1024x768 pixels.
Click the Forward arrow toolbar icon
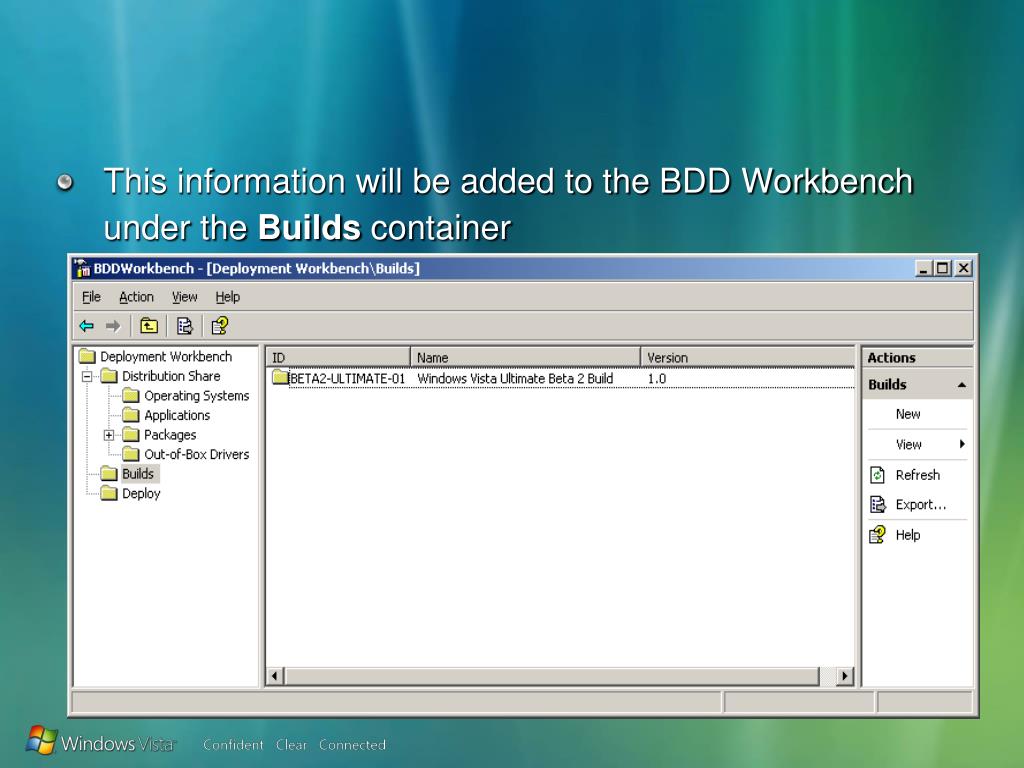pyautogui.click(x=113, y=326)
